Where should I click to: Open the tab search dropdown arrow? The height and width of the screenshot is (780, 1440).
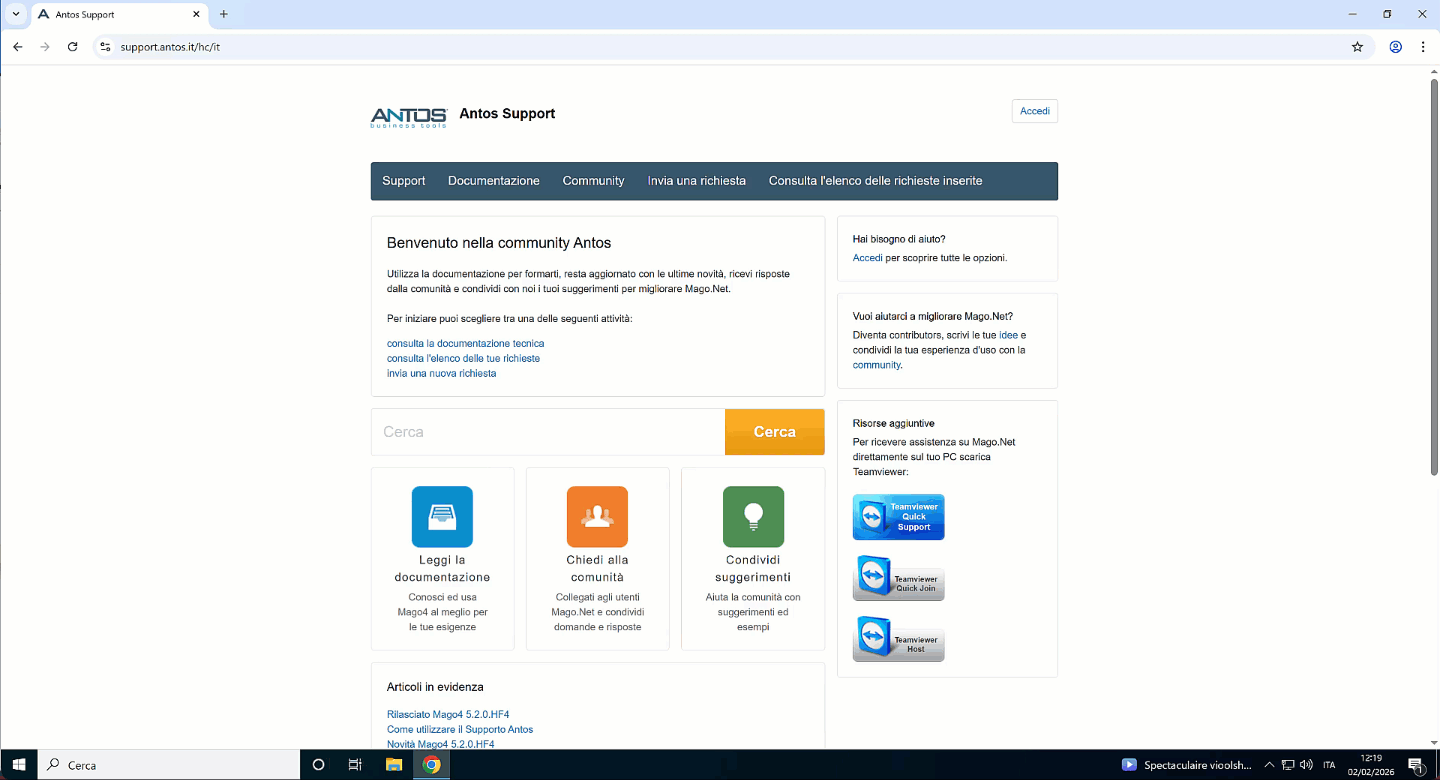click(x=16, y=14)
